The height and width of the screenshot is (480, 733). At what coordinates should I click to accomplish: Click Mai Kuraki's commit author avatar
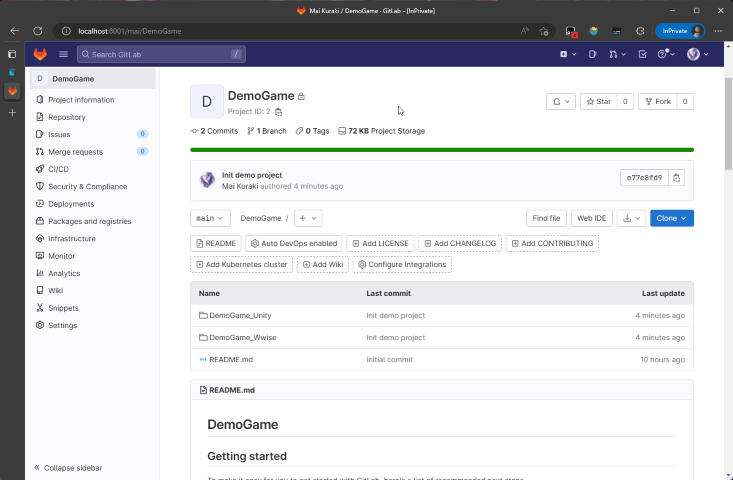point(207,179)
